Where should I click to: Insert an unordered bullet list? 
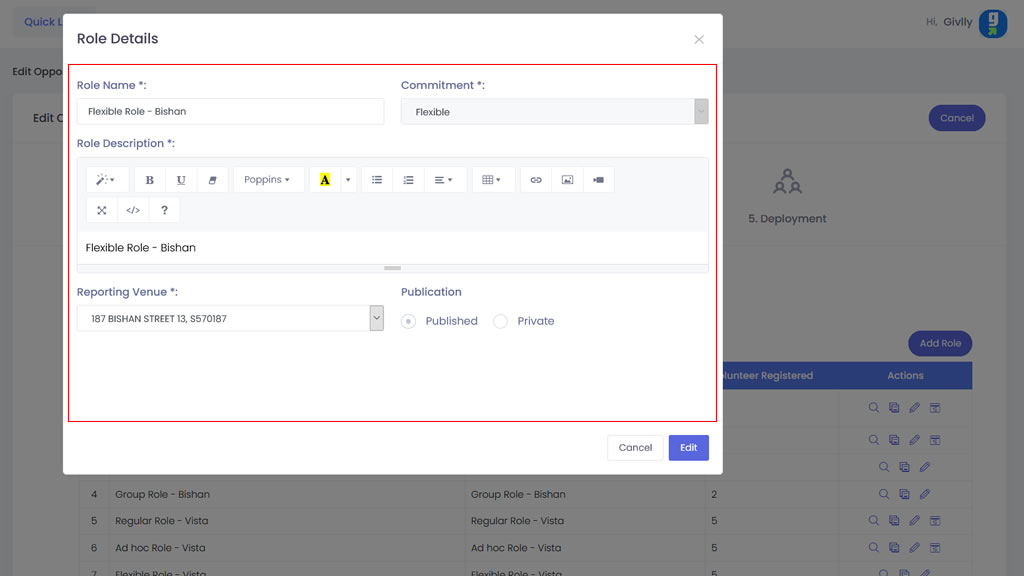377,180
